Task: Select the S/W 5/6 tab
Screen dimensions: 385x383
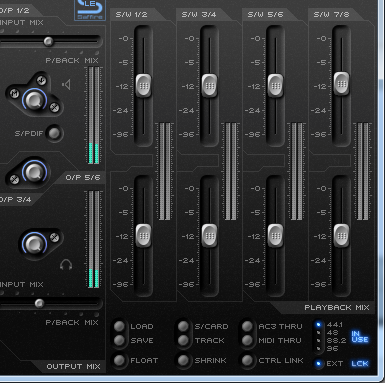Action: [x=265, y=15]
